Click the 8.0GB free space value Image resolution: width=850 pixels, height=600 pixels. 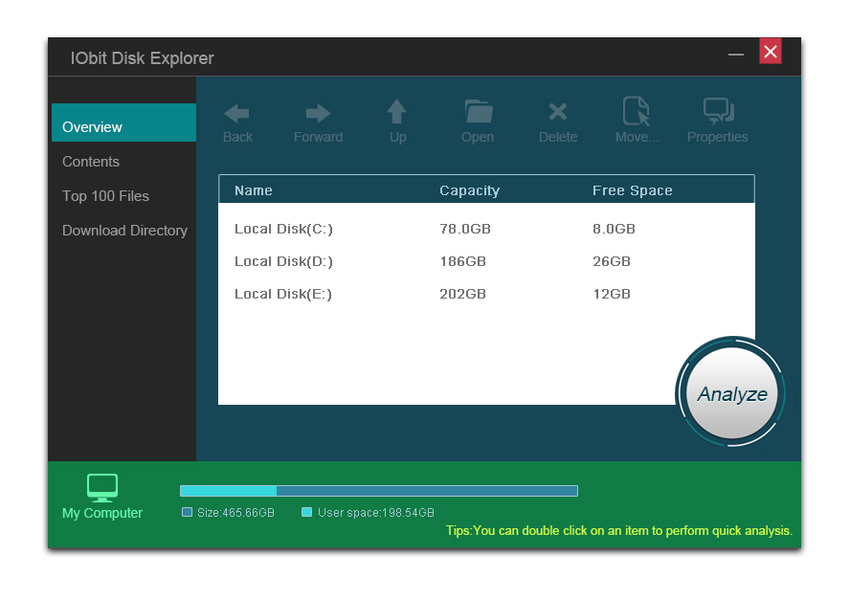coord(614,229)
